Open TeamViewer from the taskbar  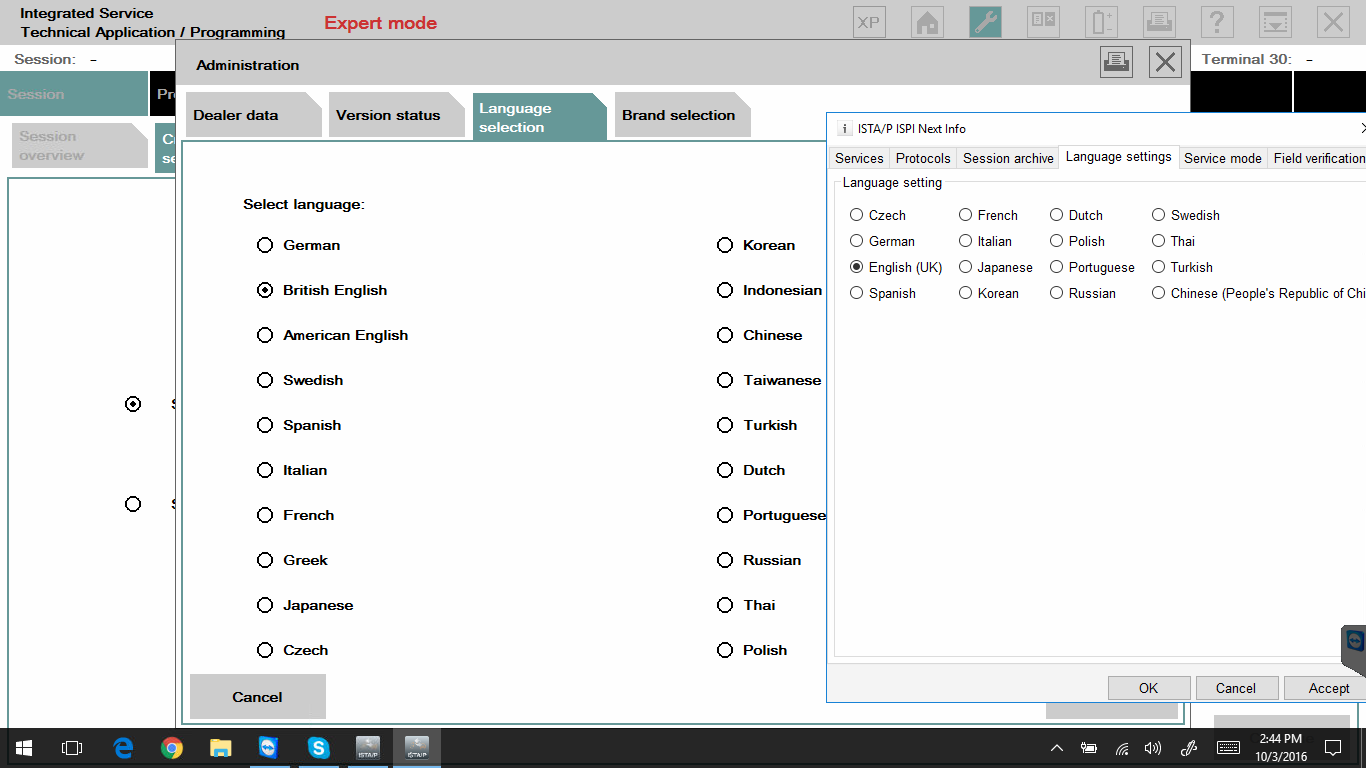[269, 748]
